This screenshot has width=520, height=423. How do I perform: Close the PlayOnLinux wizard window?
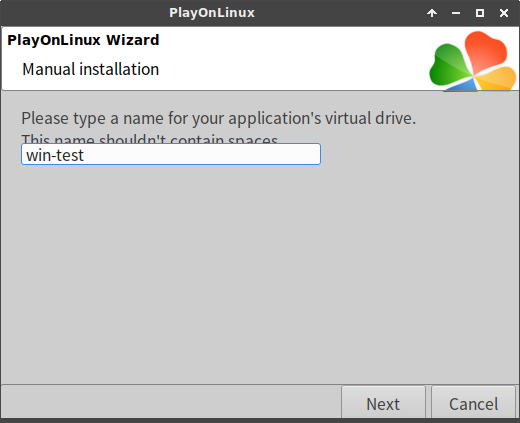point(504,13)
